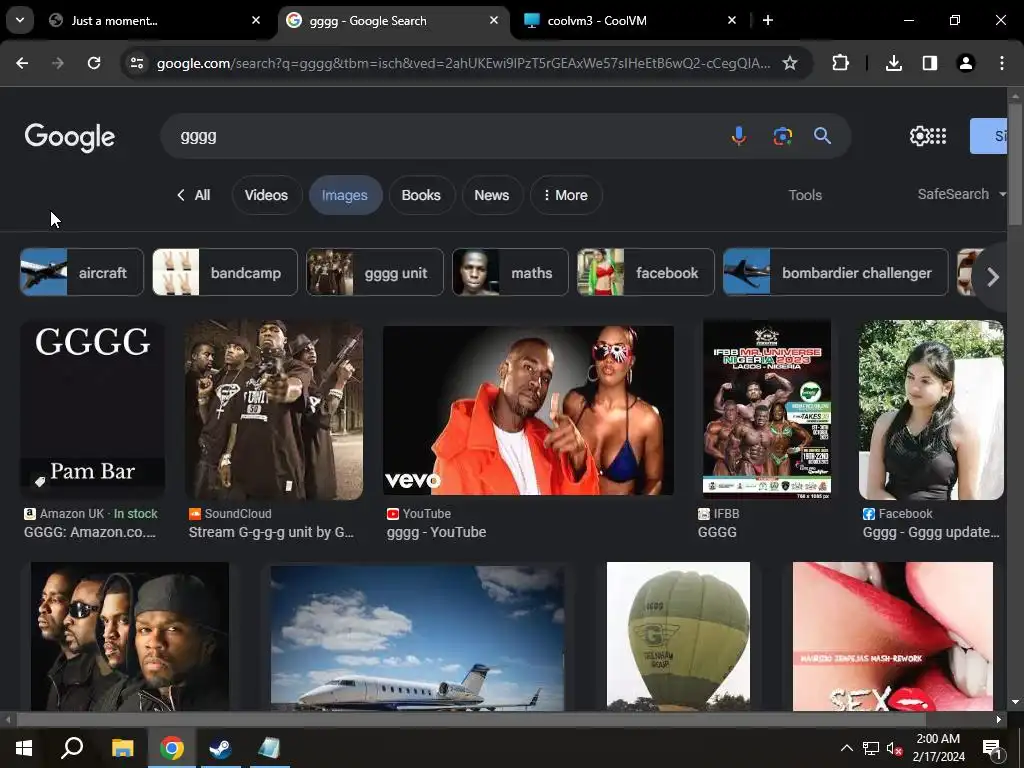The height and width of the screenshot is (768, 1024).
Task: Click the browser forward arrow
Action: click(x=58, y=63)
